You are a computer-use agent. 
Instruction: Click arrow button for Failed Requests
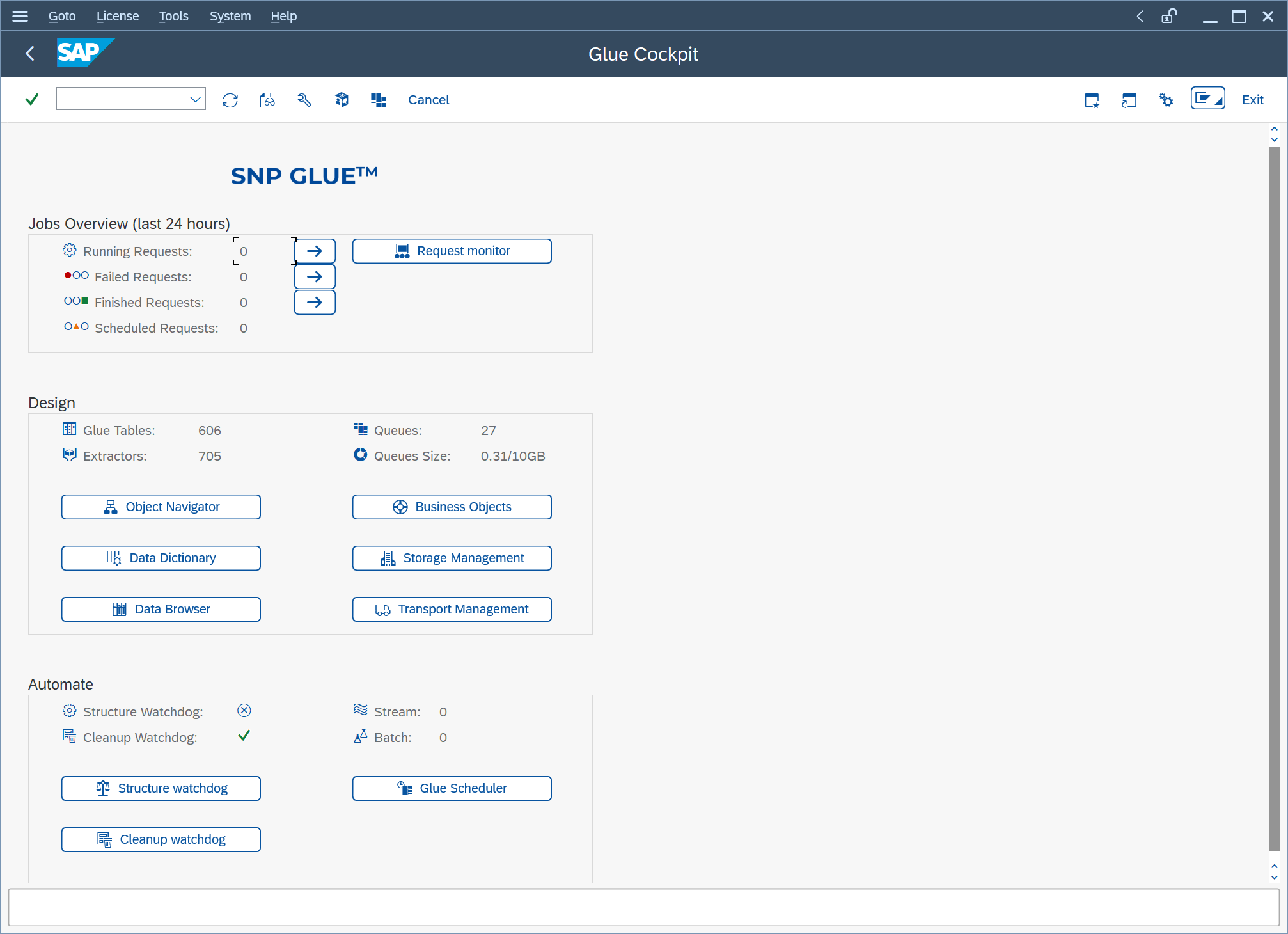pyautogui.click(x=315, y=276)
